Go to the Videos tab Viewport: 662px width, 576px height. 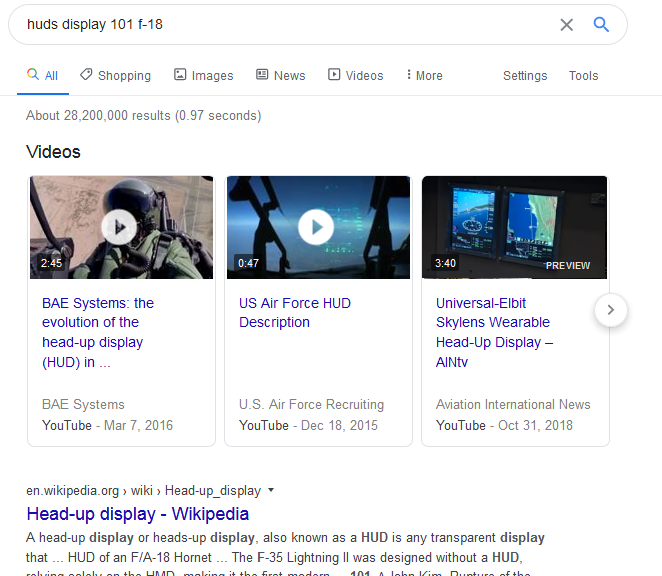click(x=355, y=75)
